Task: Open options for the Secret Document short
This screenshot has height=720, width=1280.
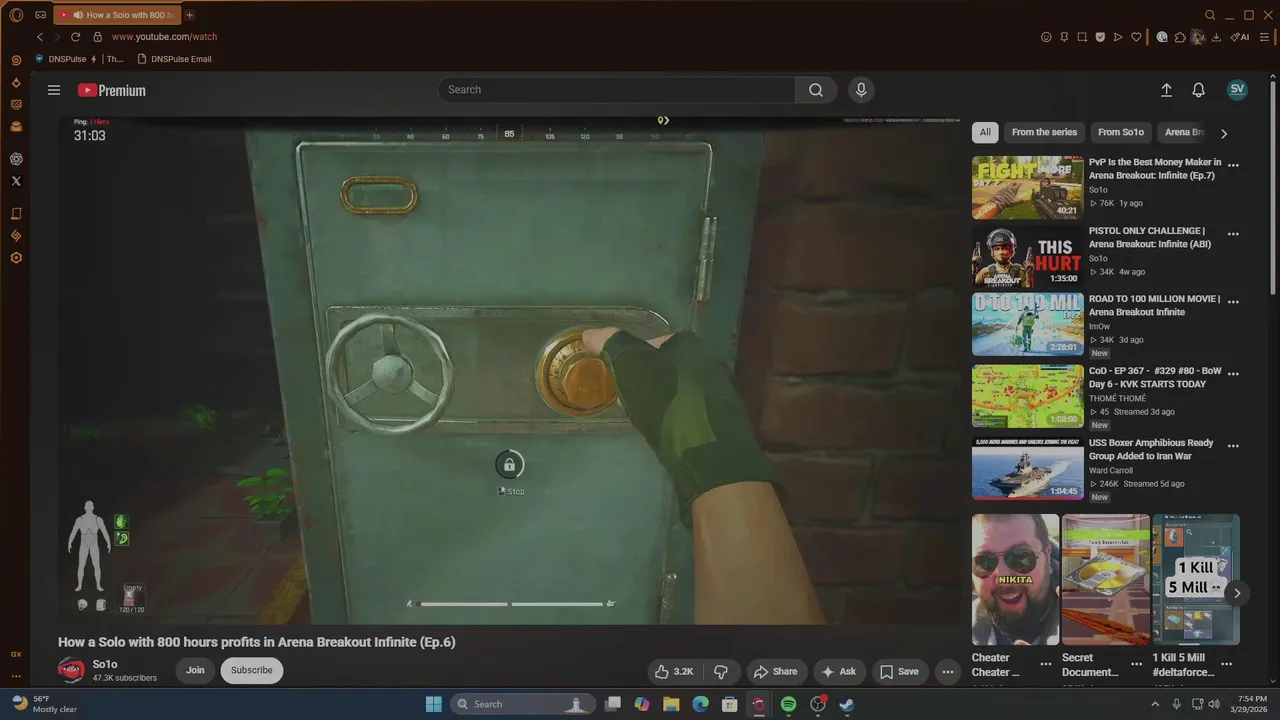Action: [1136, 664]
